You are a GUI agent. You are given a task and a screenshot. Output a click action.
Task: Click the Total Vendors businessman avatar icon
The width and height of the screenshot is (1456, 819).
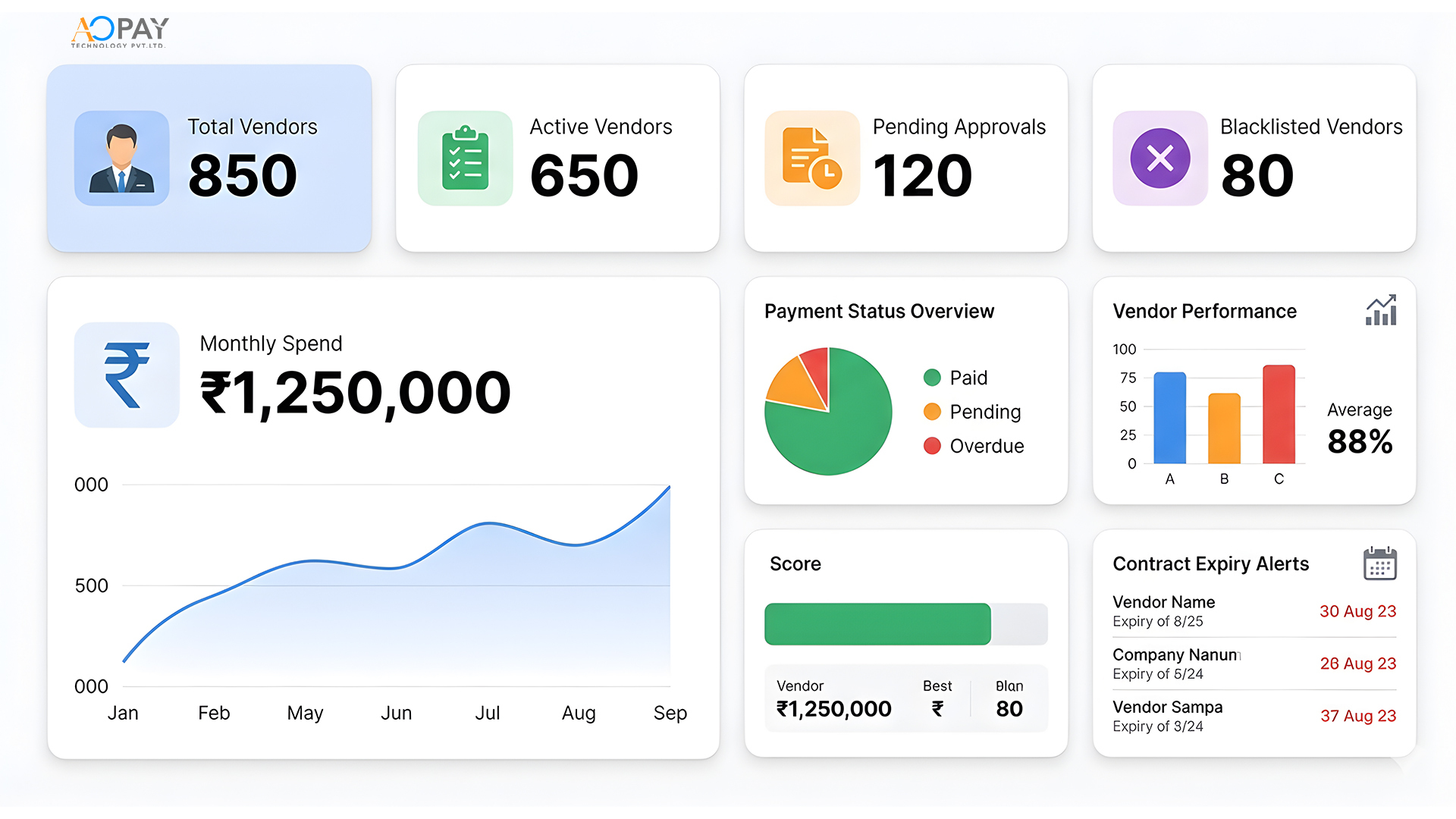pos(121,158)
